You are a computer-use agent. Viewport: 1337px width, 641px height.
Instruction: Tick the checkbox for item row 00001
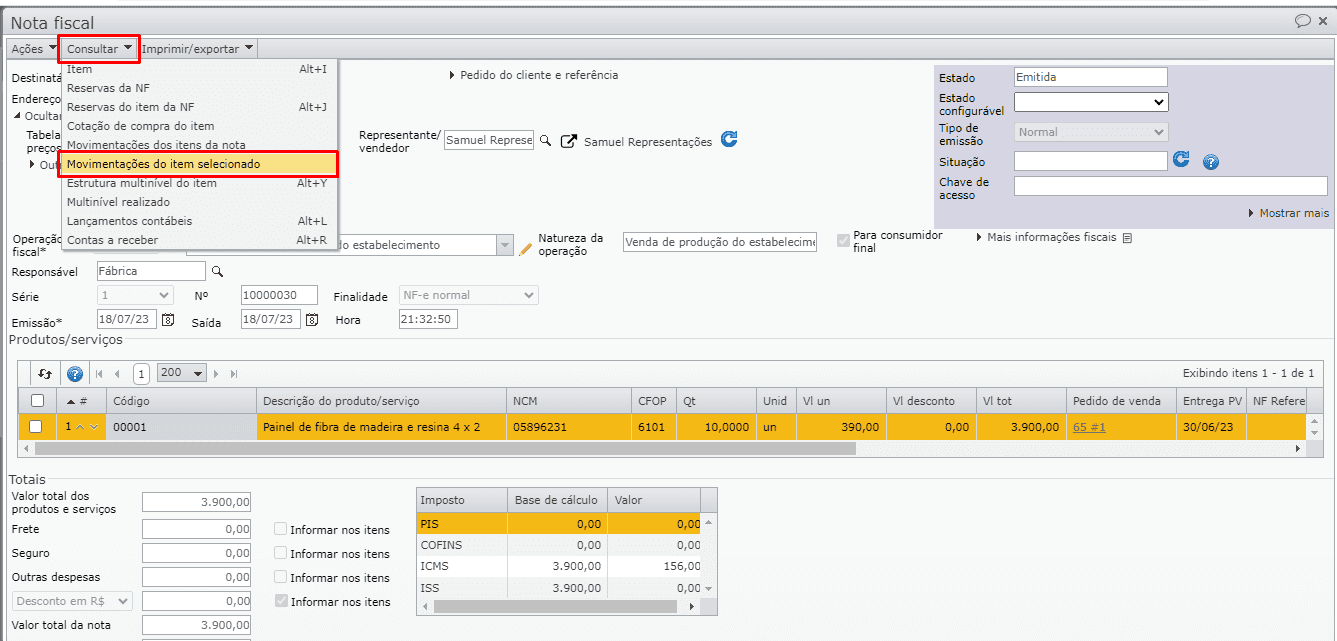(x=37, y=427)
